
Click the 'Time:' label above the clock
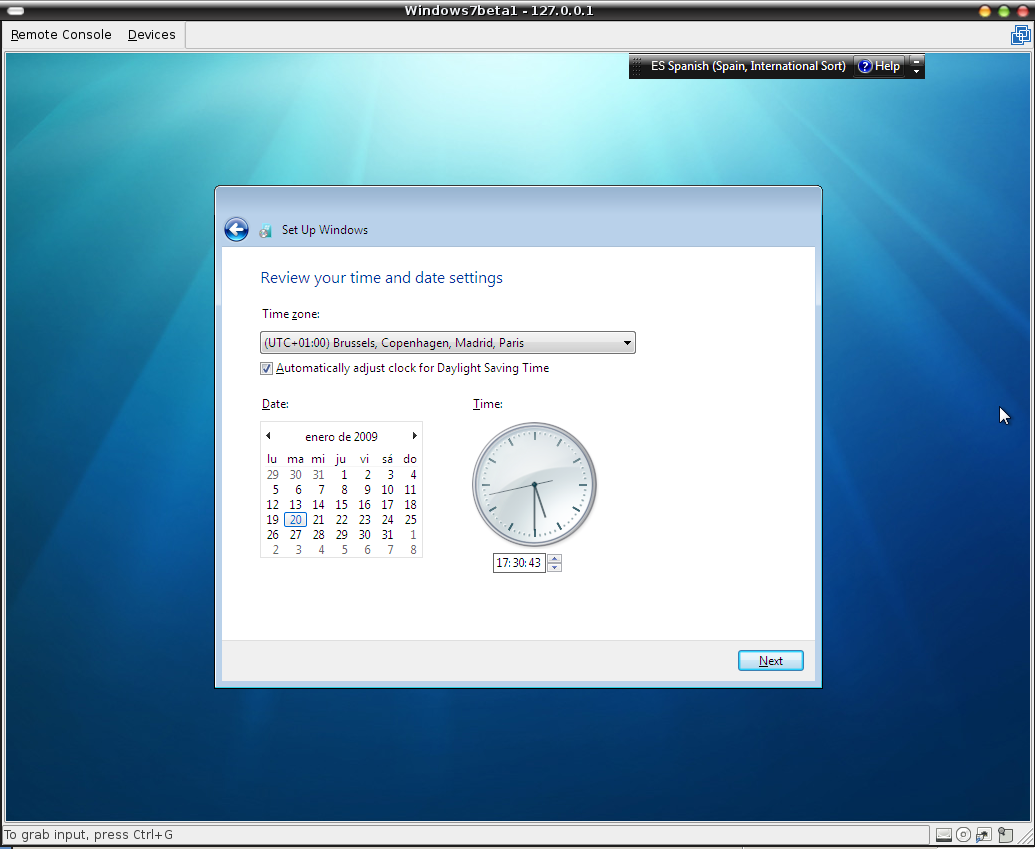point(488,404)
